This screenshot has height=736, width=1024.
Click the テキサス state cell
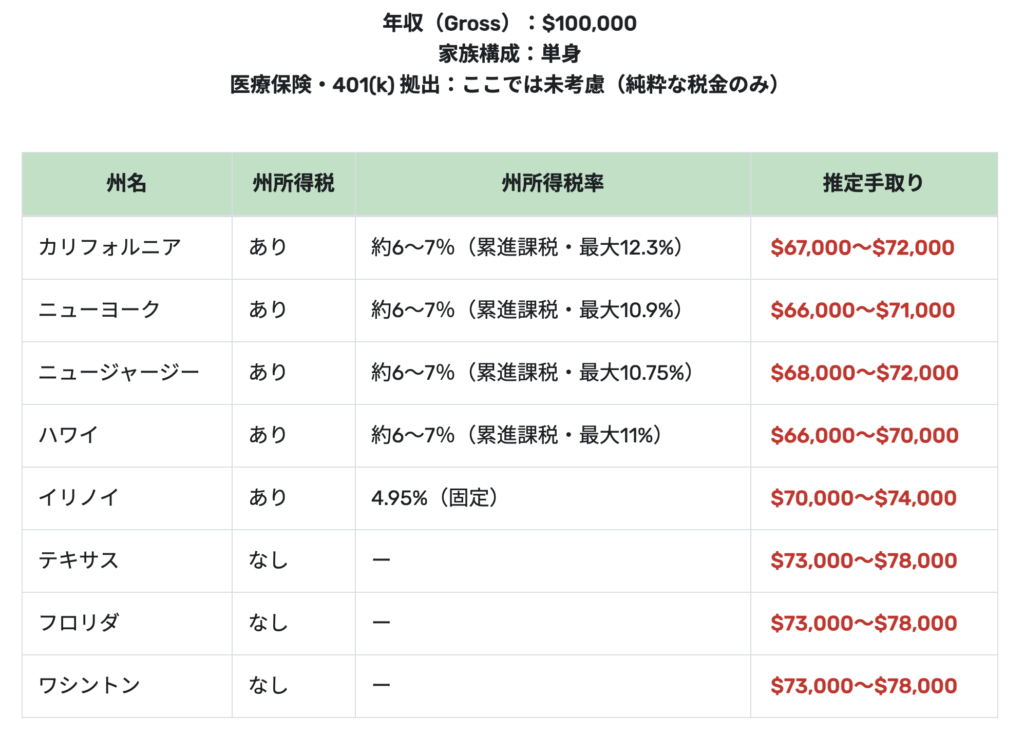[79, 560]
